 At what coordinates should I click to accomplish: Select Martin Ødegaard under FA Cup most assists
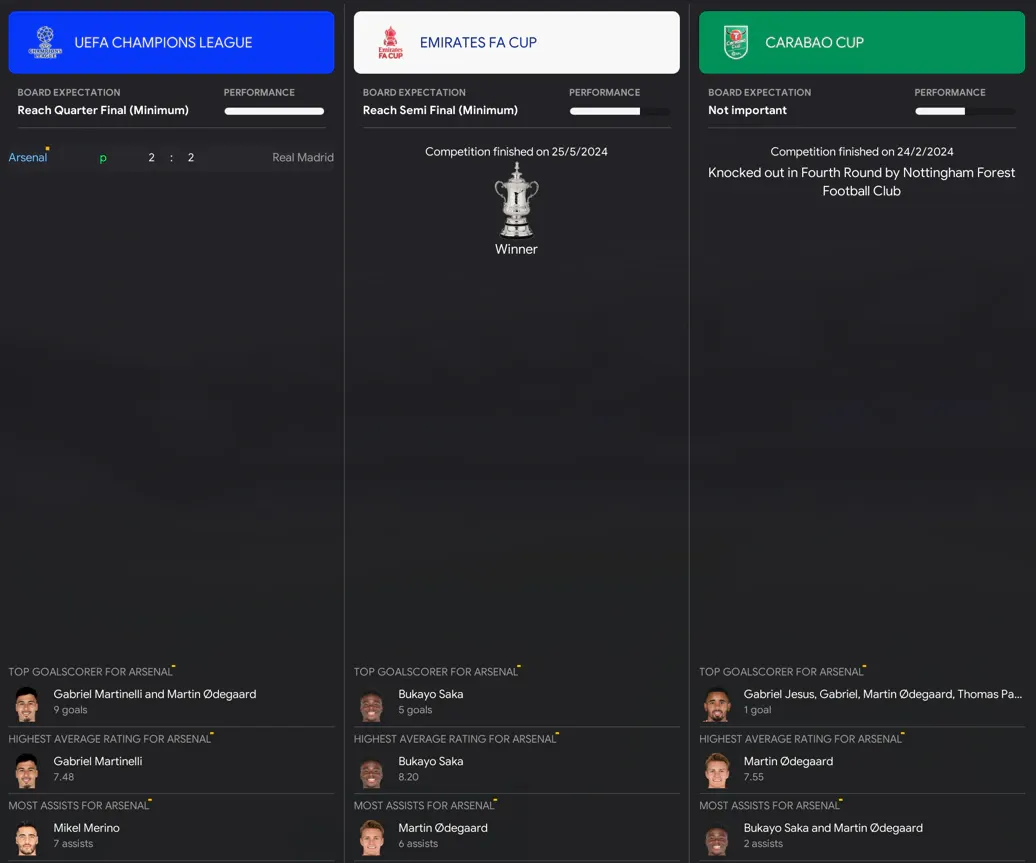click(443, 827)
